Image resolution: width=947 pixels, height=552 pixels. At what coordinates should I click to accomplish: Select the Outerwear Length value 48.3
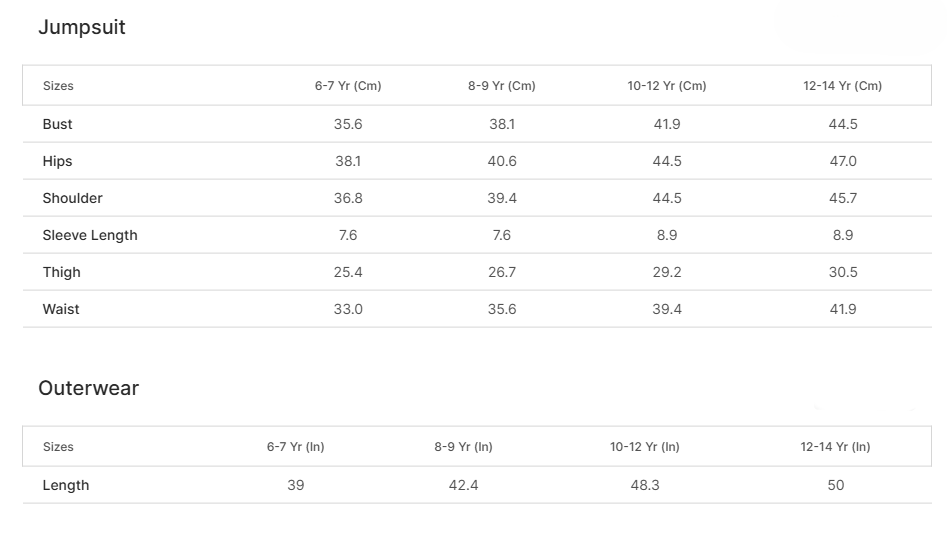tap(645, 486)
